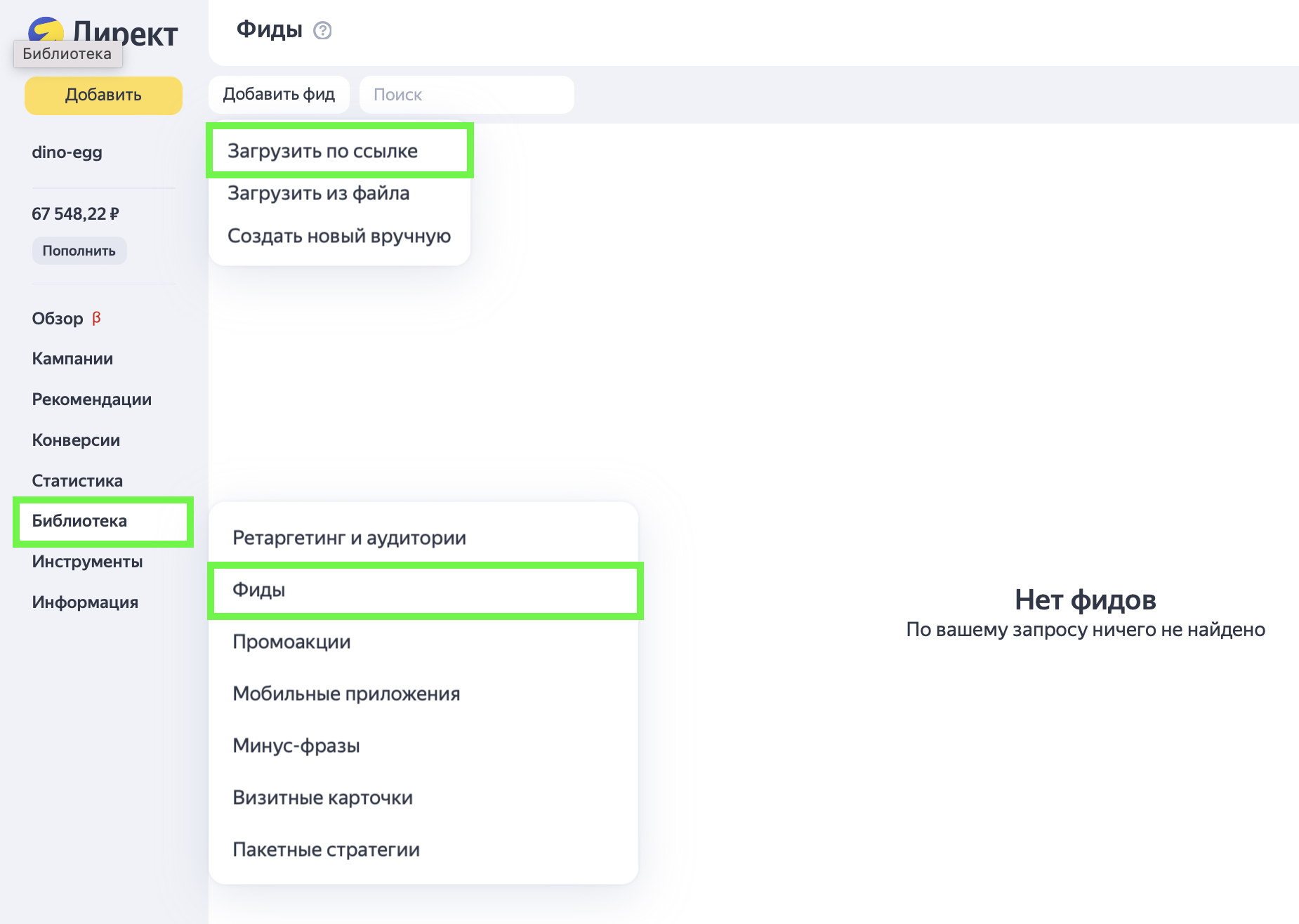Image resolution: width=1299 pixels, height=924 pixels.
Task: Click the help question mark next to Фиды
Action: click(322, 31)
